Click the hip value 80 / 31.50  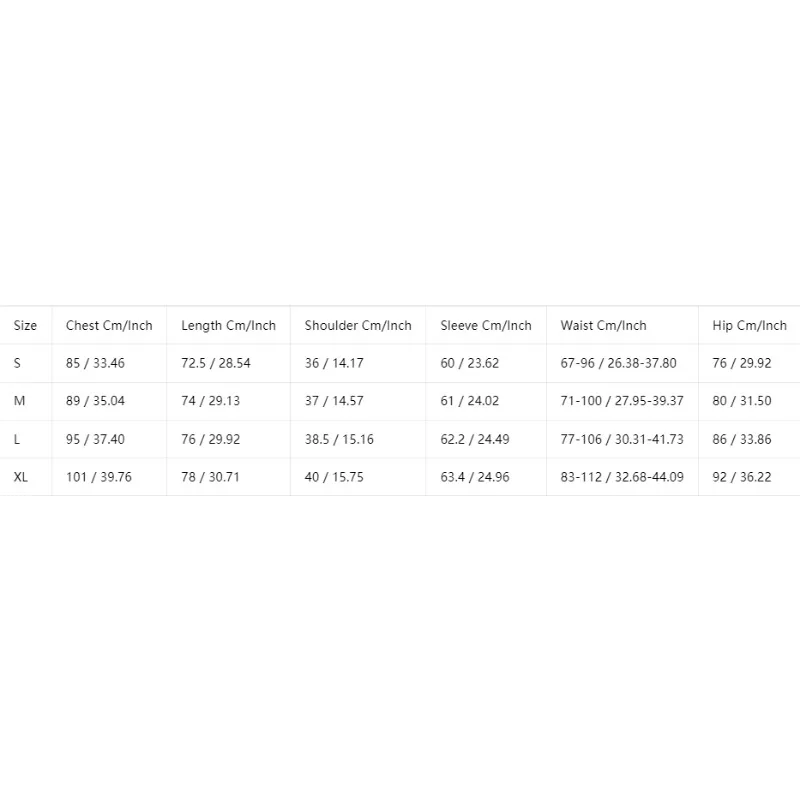click(741, 401)
